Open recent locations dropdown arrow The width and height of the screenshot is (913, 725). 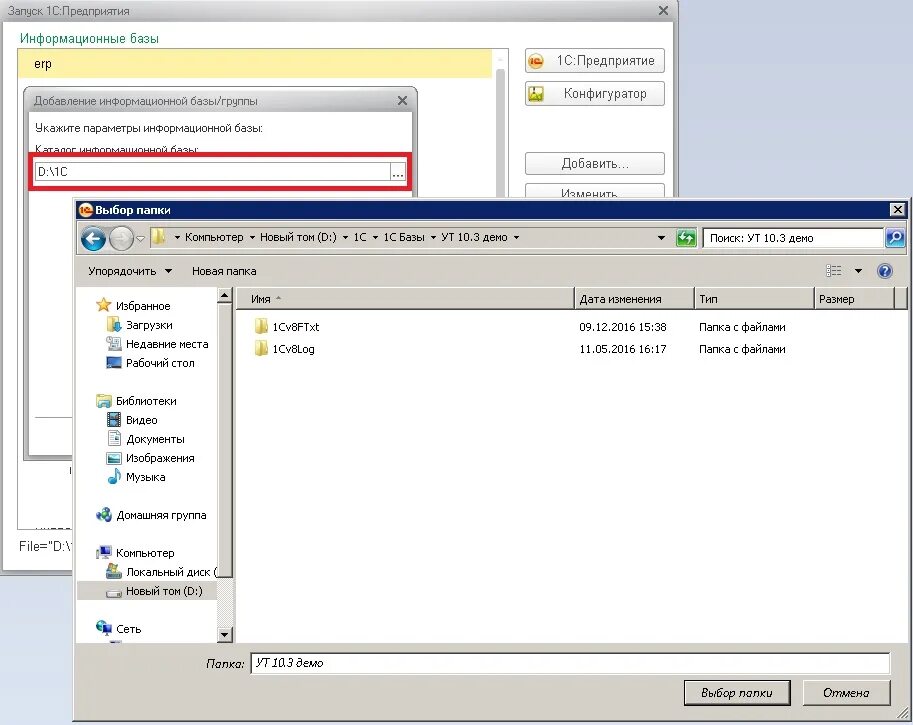140,239
